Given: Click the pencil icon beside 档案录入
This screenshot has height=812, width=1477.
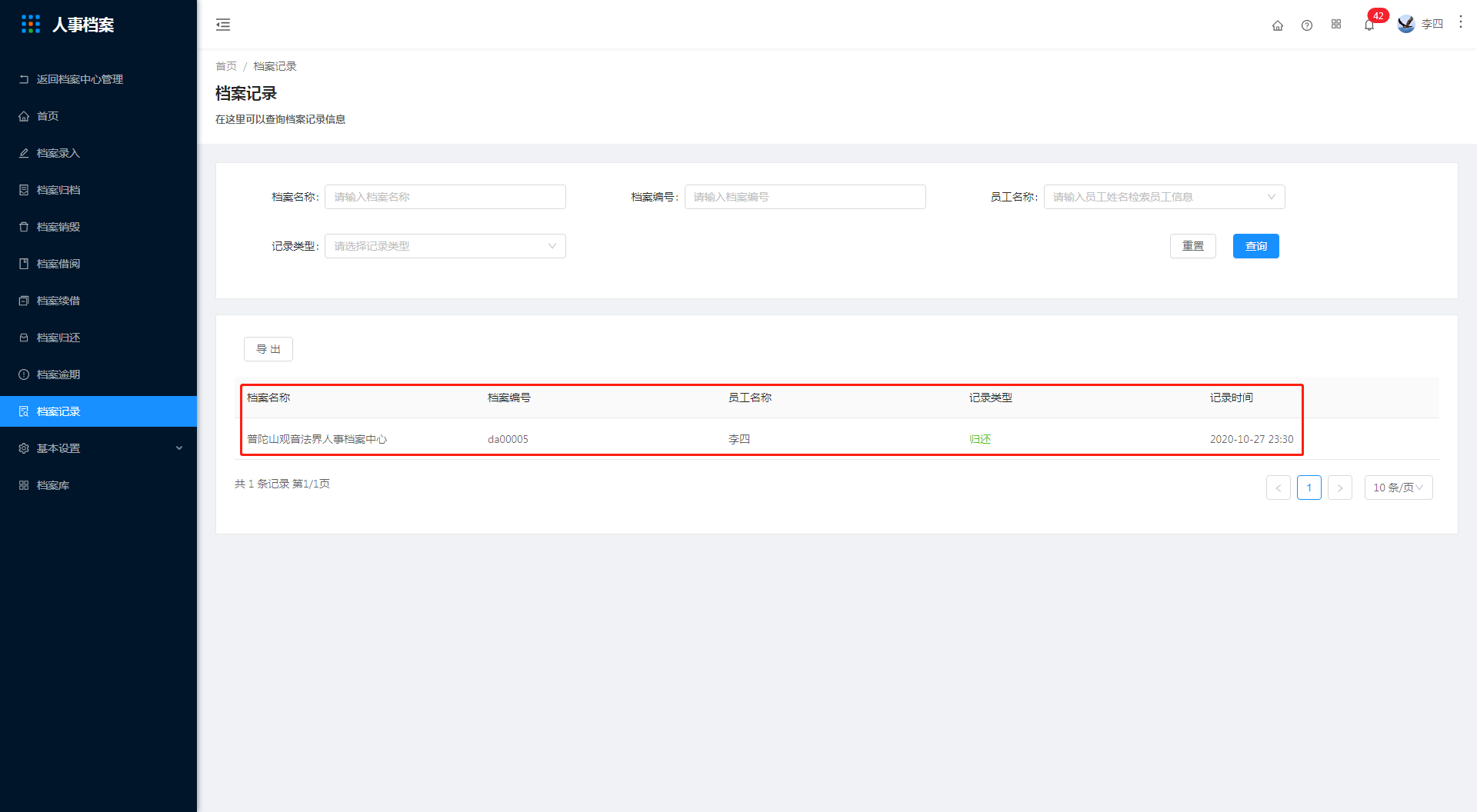Looking at the screenshot, I should click(x=24, y=153).
